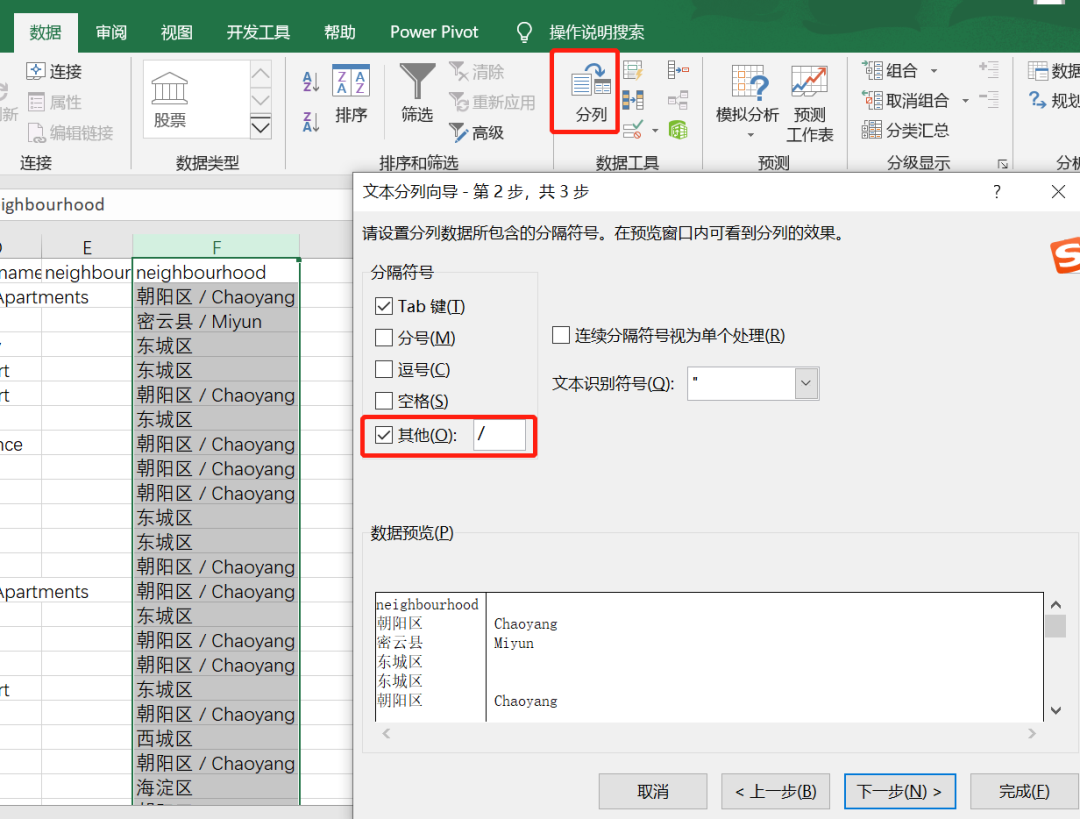
Task: Select column F header
Action: click(x=216, y=247)
